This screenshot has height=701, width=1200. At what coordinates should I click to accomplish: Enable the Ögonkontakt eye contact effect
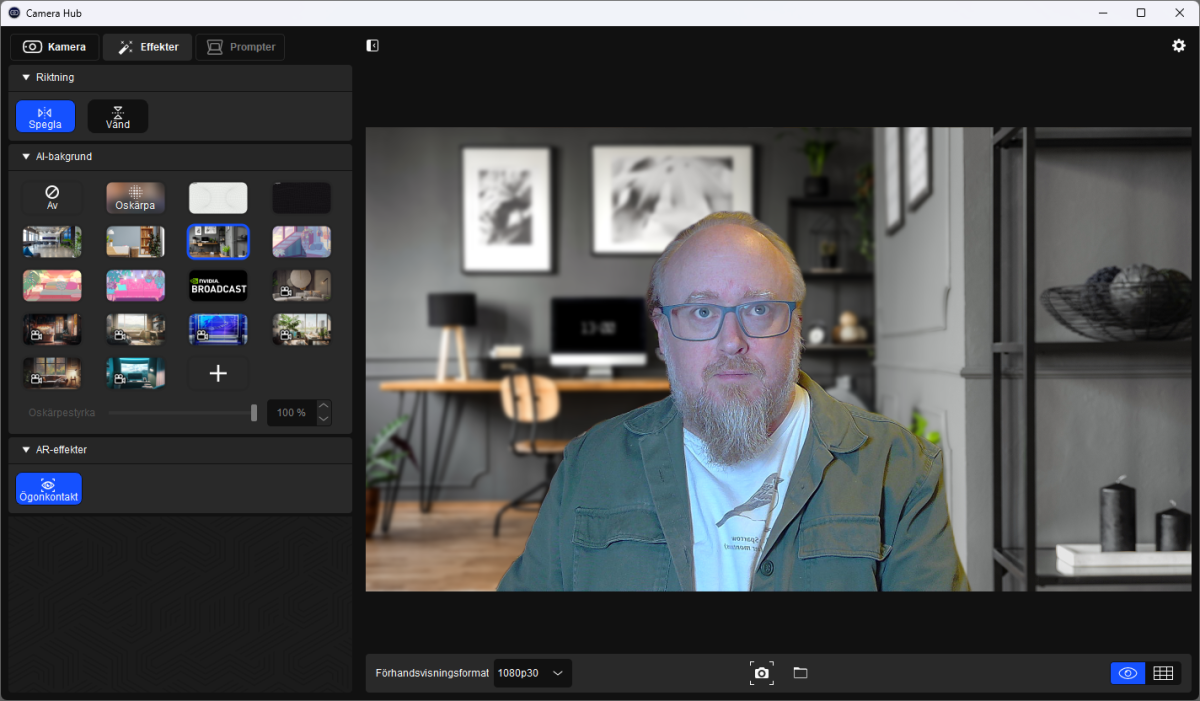[x=48, y=489]
